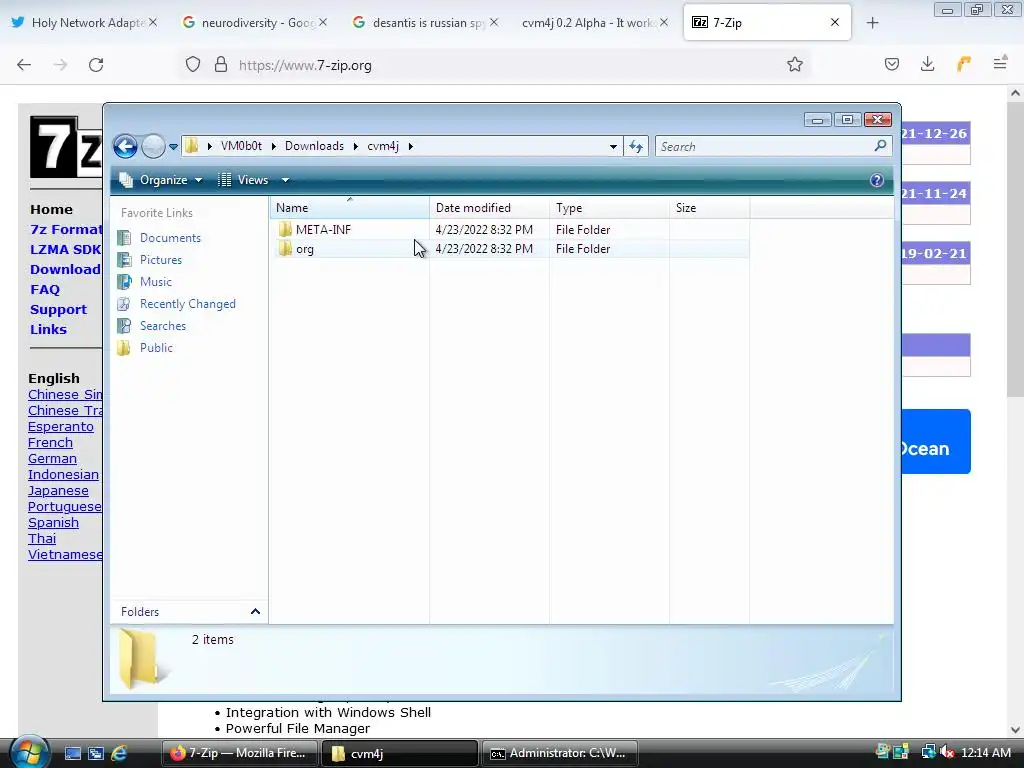Click the Explorer refresh button

pos(636,146)
